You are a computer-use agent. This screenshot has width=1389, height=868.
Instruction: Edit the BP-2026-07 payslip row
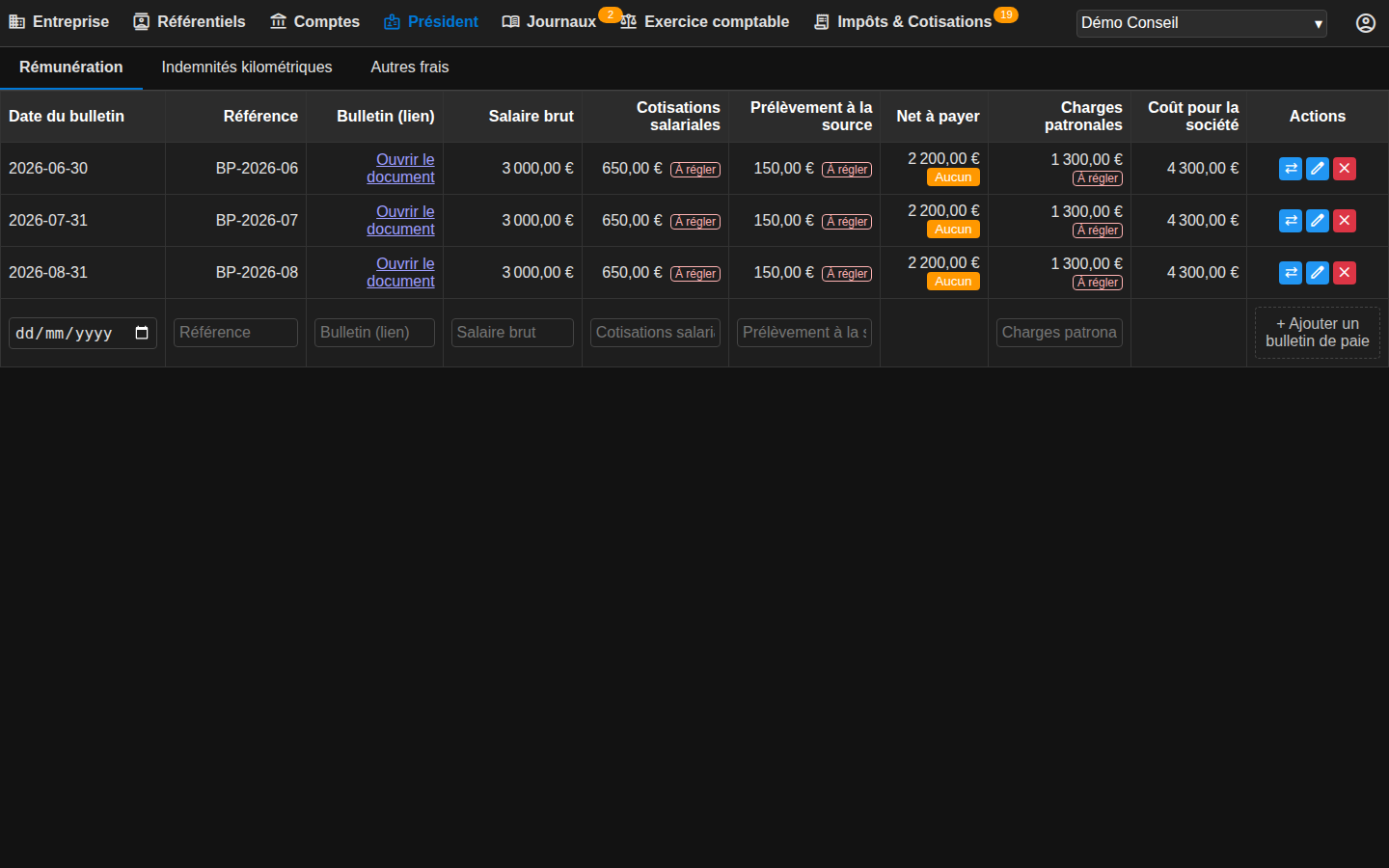click(1318, 221)
